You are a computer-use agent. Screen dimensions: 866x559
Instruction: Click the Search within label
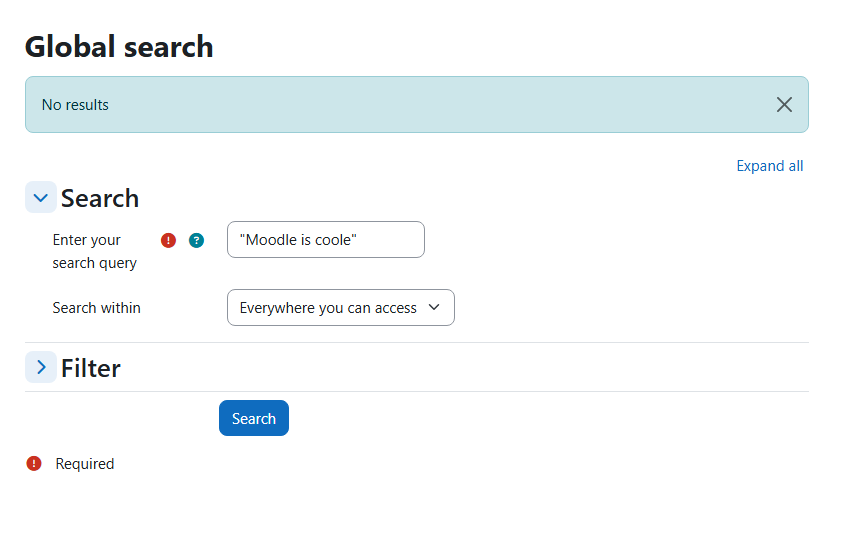coord(97,308)
